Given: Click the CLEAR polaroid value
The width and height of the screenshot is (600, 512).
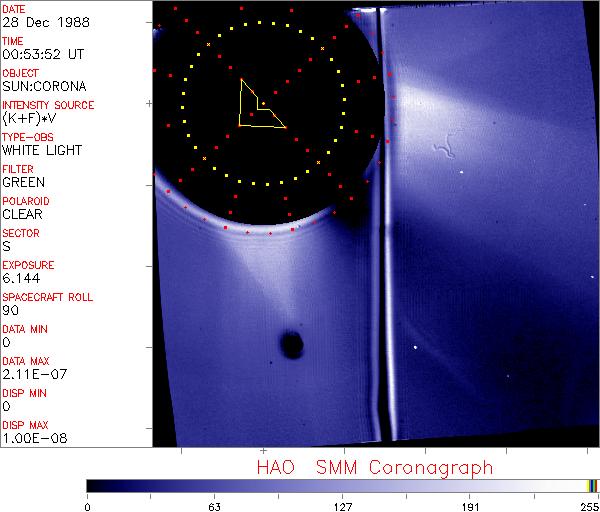Looking at the screenshot, I should [x=21, y=215].
